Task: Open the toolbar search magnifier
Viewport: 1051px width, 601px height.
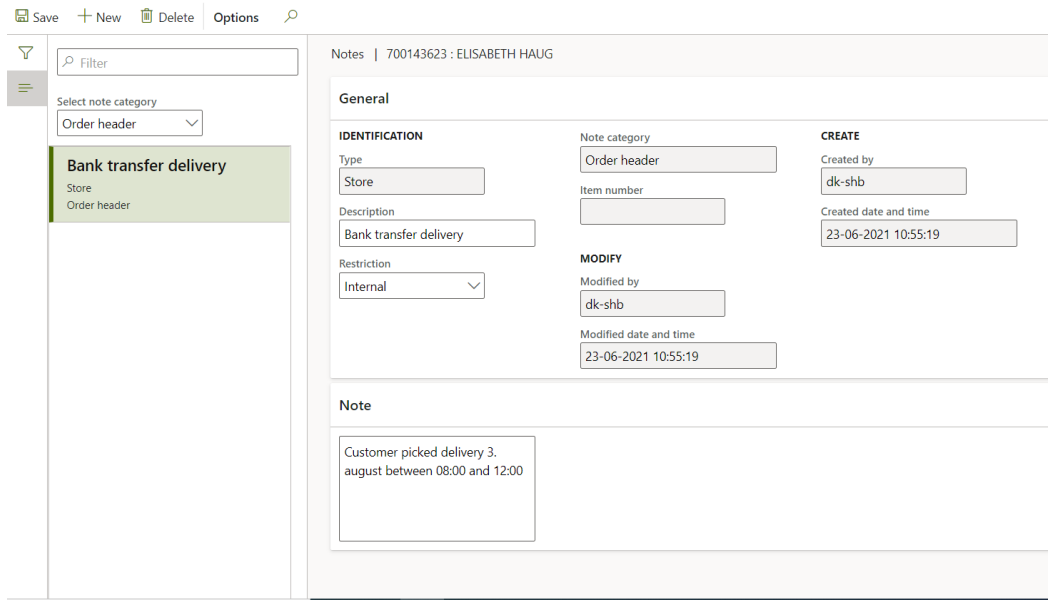Action: (x=291, y=17)
